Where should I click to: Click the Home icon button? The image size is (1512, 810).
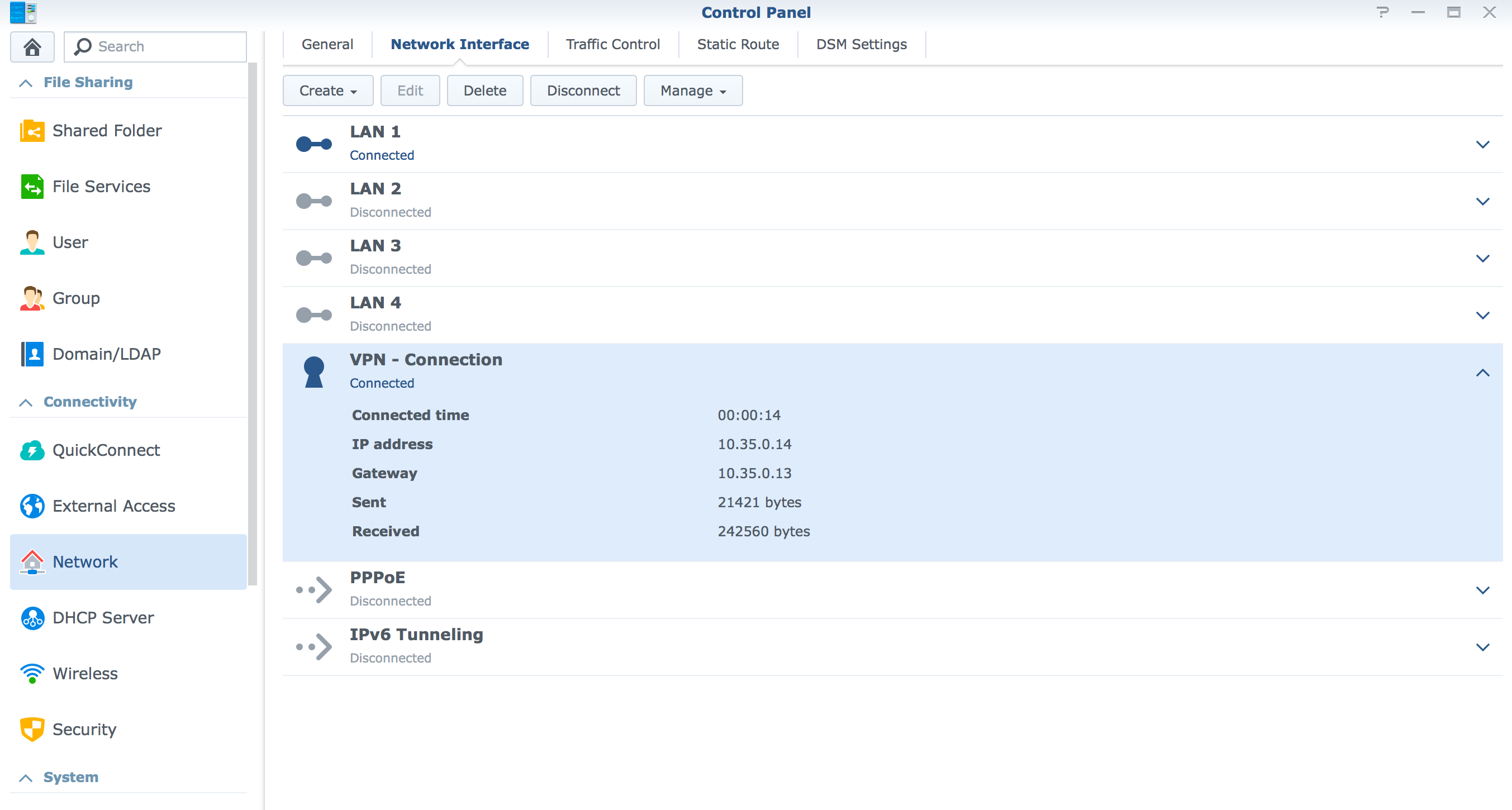click(x=32, y=46)
